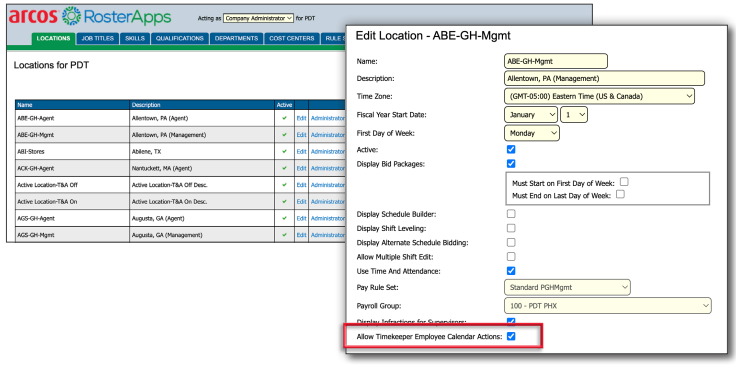736x366 pixels.
Task: Click the Name column header
Action: pos(72,105)
